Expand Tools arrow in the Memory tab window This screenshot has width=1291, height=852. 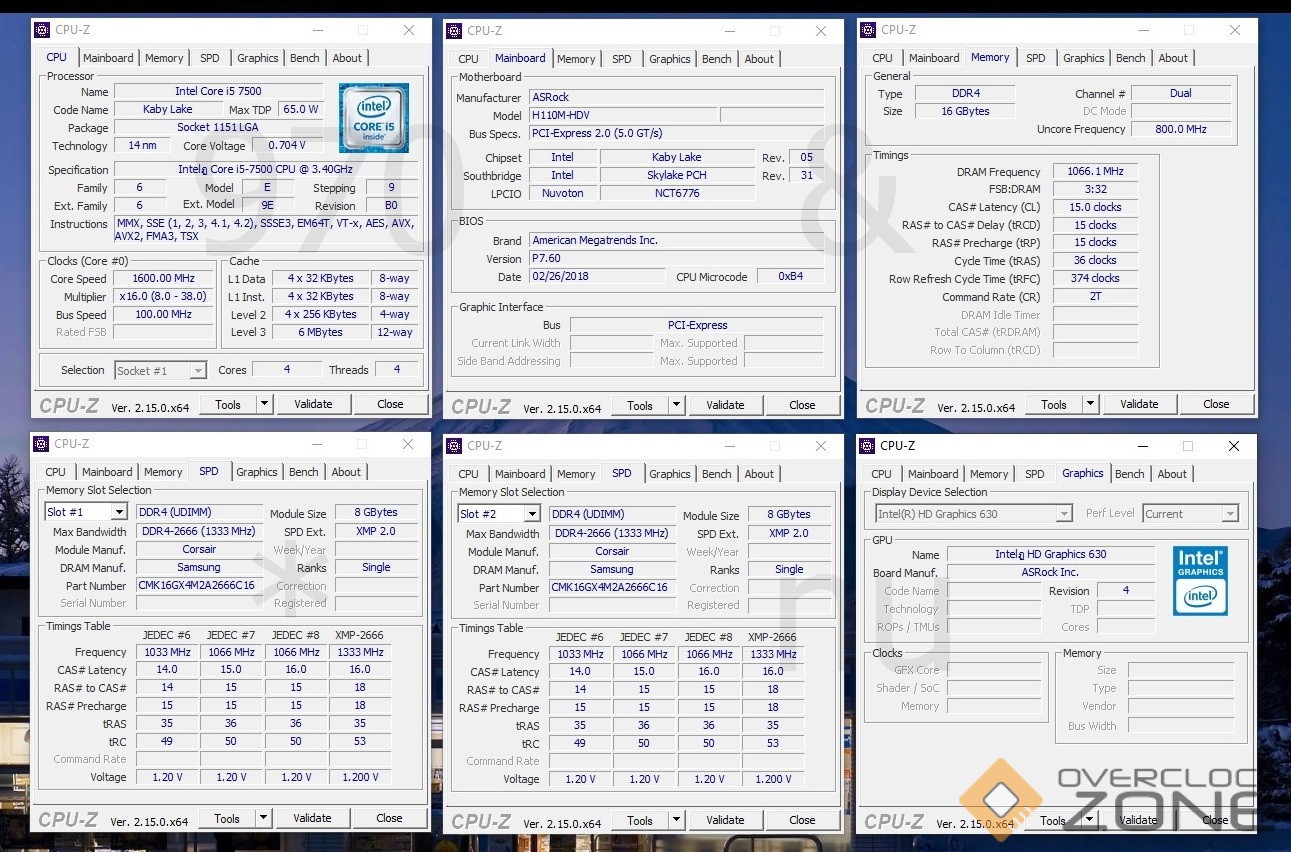point(1090,404)
